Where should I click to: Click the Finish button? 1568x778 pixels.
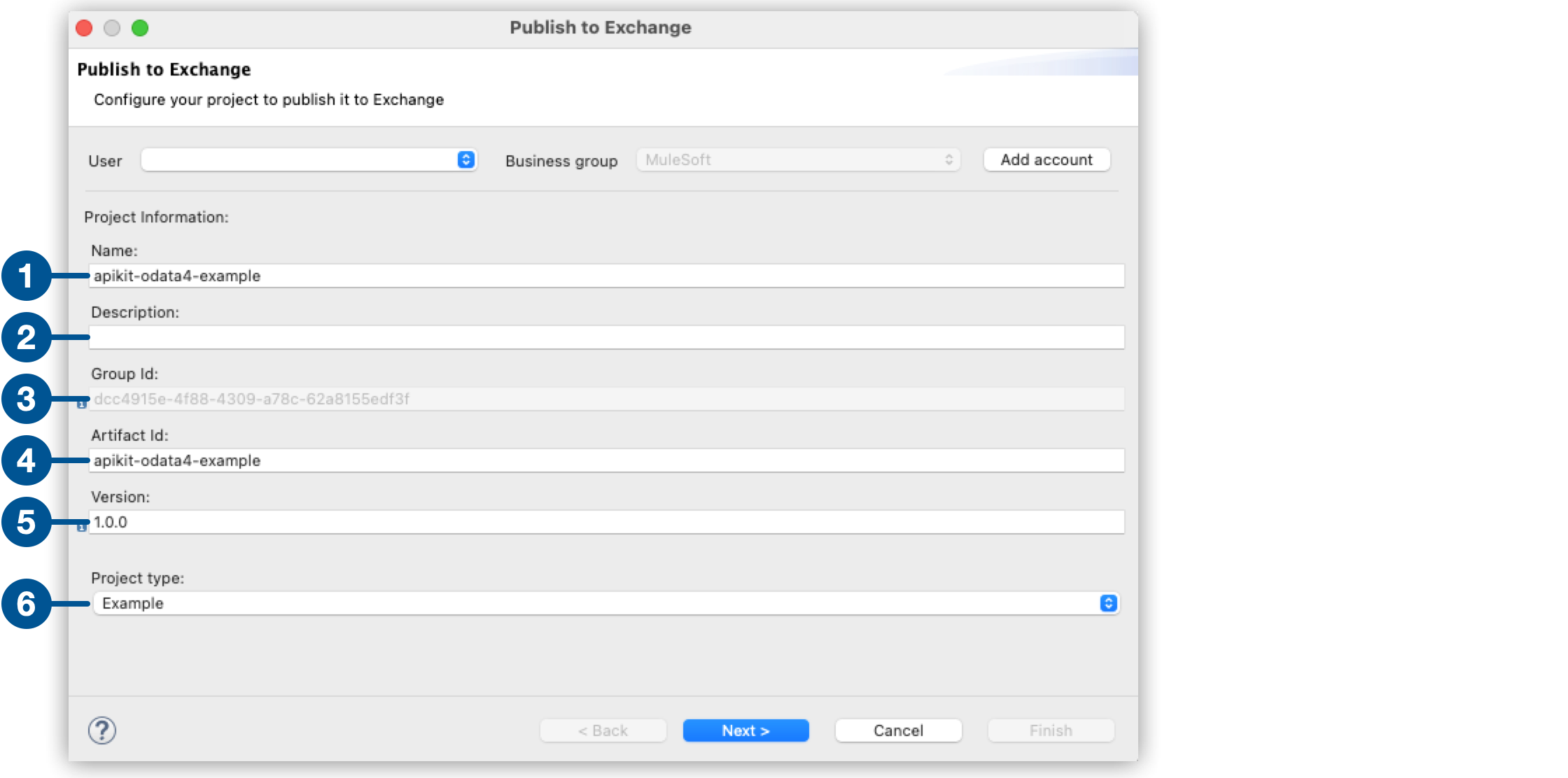tap(1050, 730)
